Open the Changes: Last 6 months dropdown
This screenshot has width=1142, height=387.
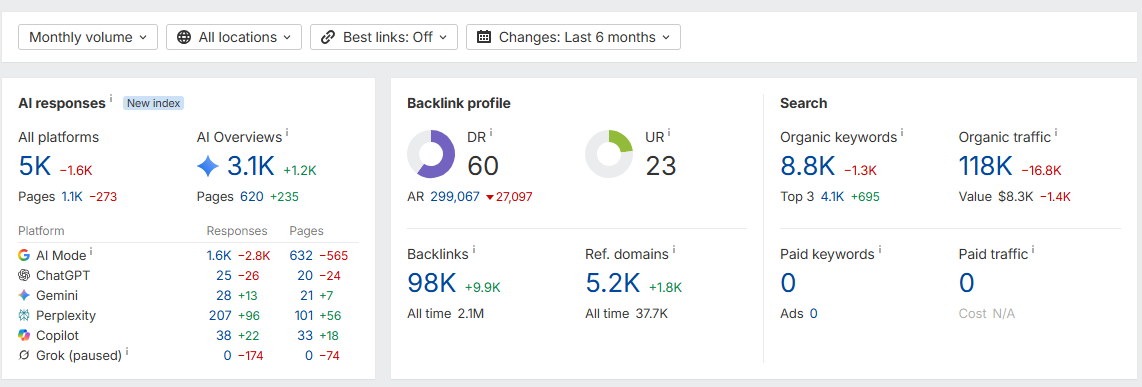pos(573,37)
